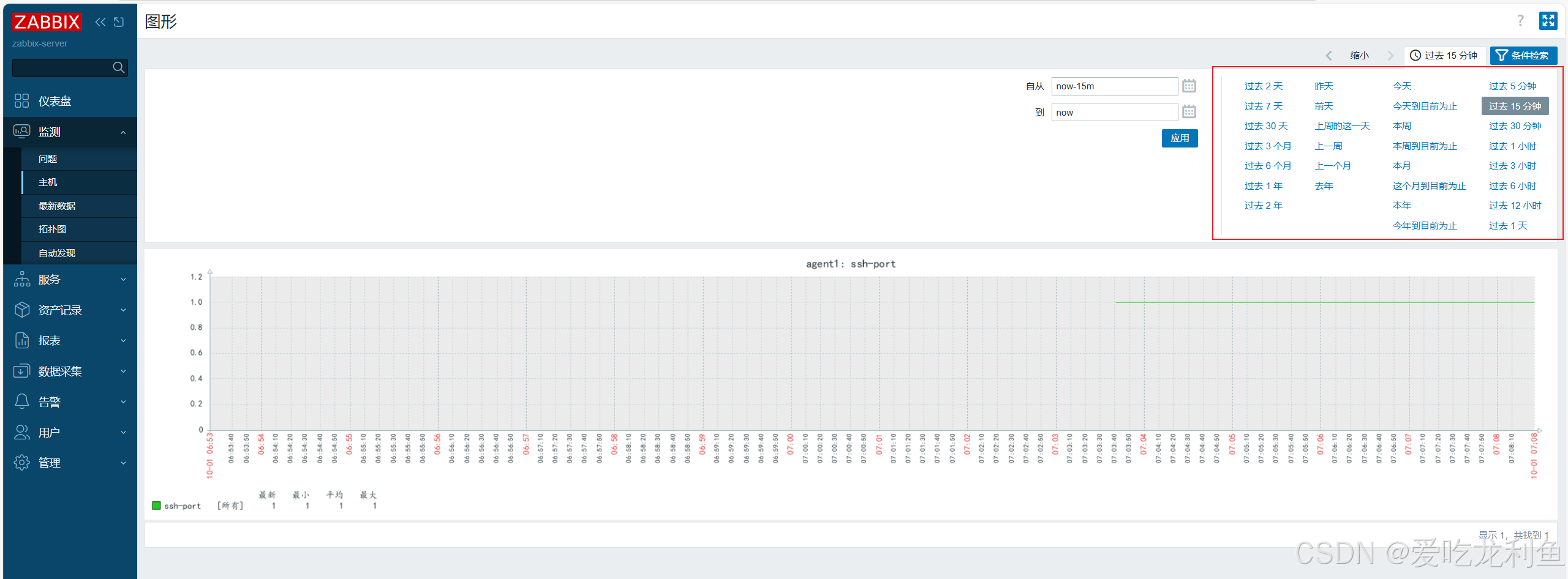Expand the 报表 menu section

(x=123, y=341)
